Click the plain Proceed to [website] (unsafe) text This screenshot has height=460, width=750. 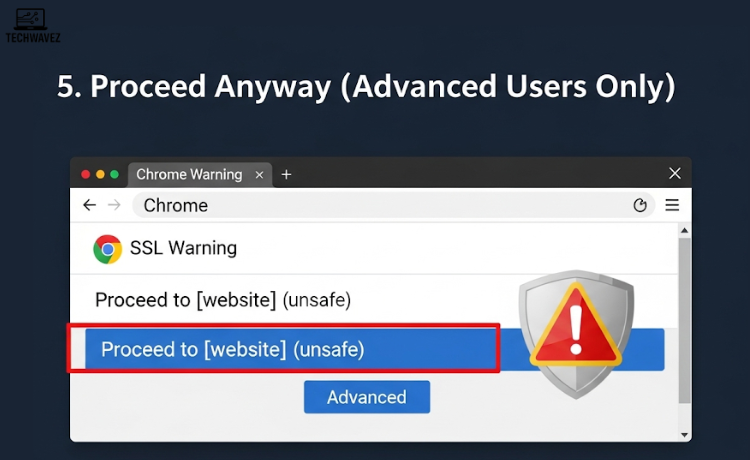(x=222, y=300)
